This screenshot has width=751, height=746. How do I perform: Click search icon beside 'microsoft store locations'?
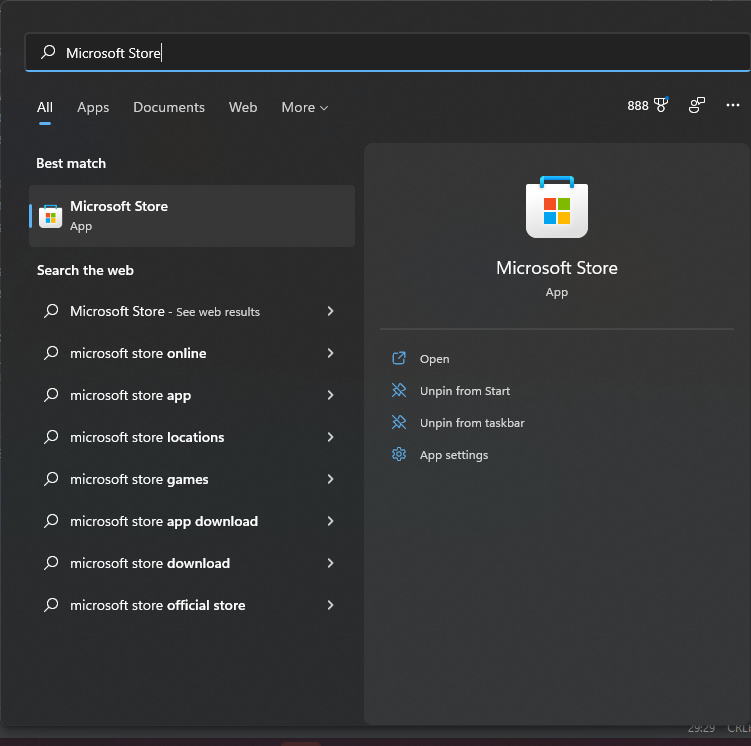tap(51, 437)
